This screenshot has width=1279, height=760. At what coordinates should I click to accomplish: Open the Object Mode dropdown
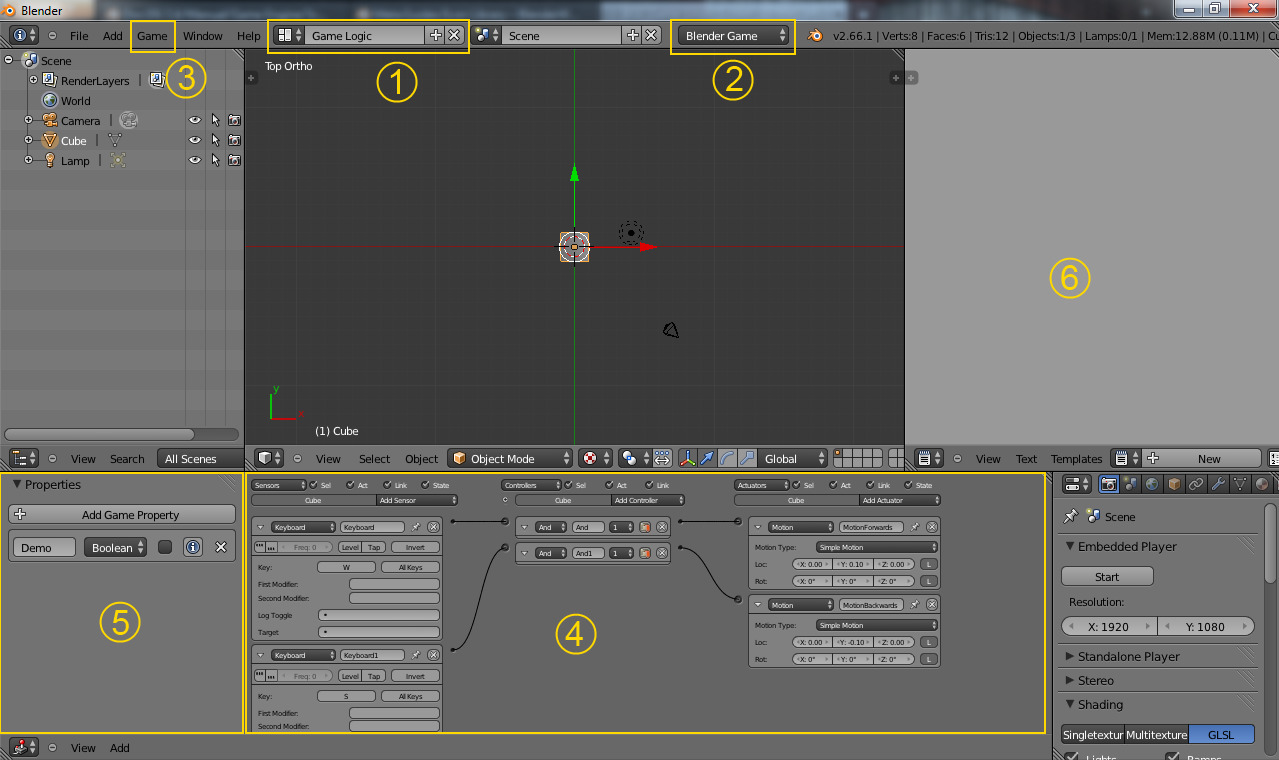[x=510, y=458]
